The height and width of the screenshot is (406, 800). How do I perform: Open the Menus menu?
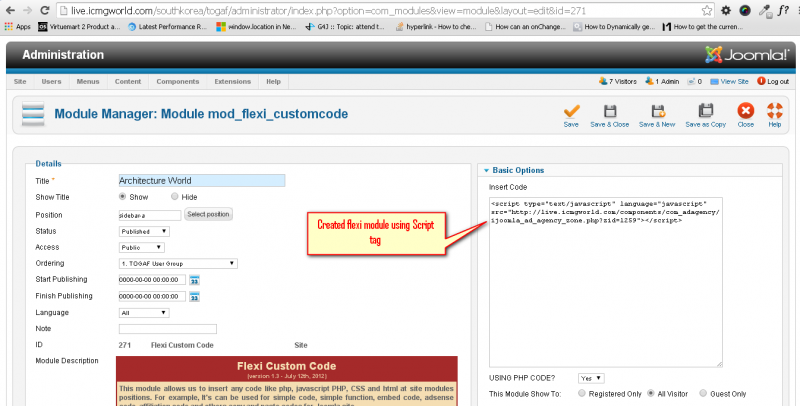[x=88, y=82]
